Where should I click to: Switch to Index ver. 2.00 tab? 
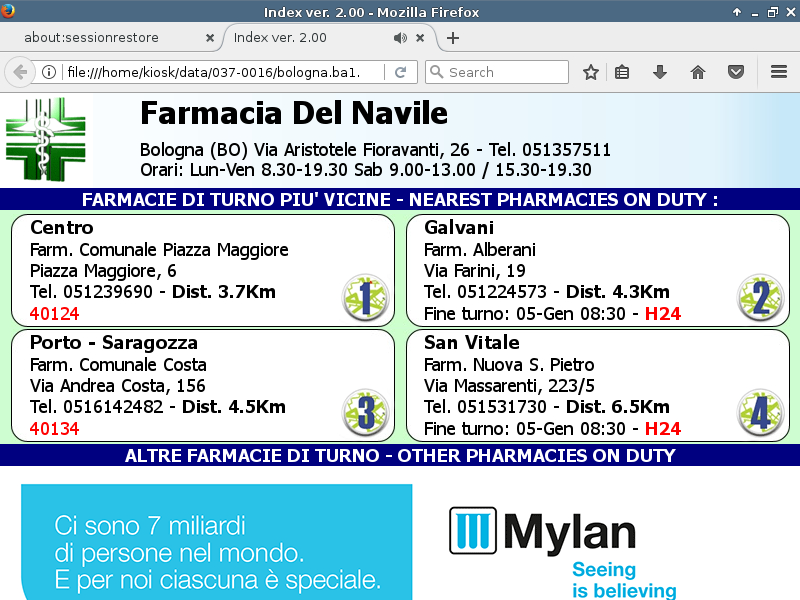coord(300,38)
